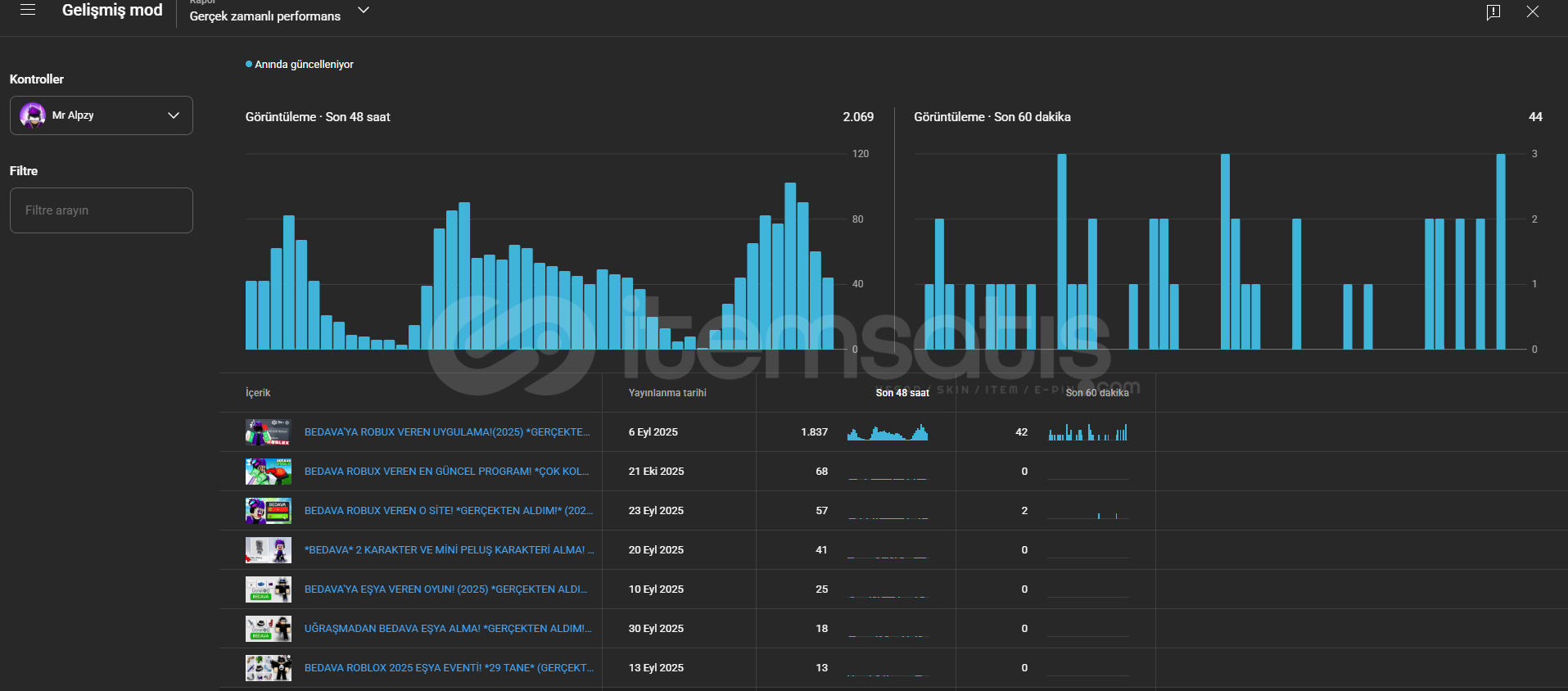Screen dimensions: 1568x691
Task: Open BEDAVA ROBLOX 2025 EŞYA EVENTİ video
Action: pyautogui.click(x=448, y=668)
